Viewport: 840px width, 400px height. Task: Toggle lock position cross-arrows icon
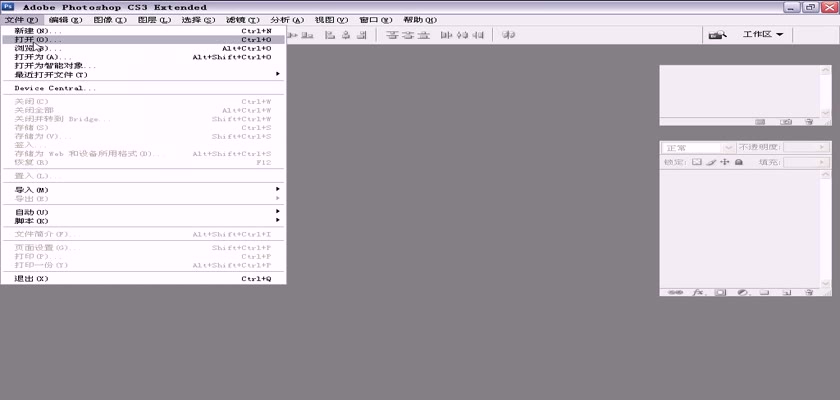click(x=725, y=162)
